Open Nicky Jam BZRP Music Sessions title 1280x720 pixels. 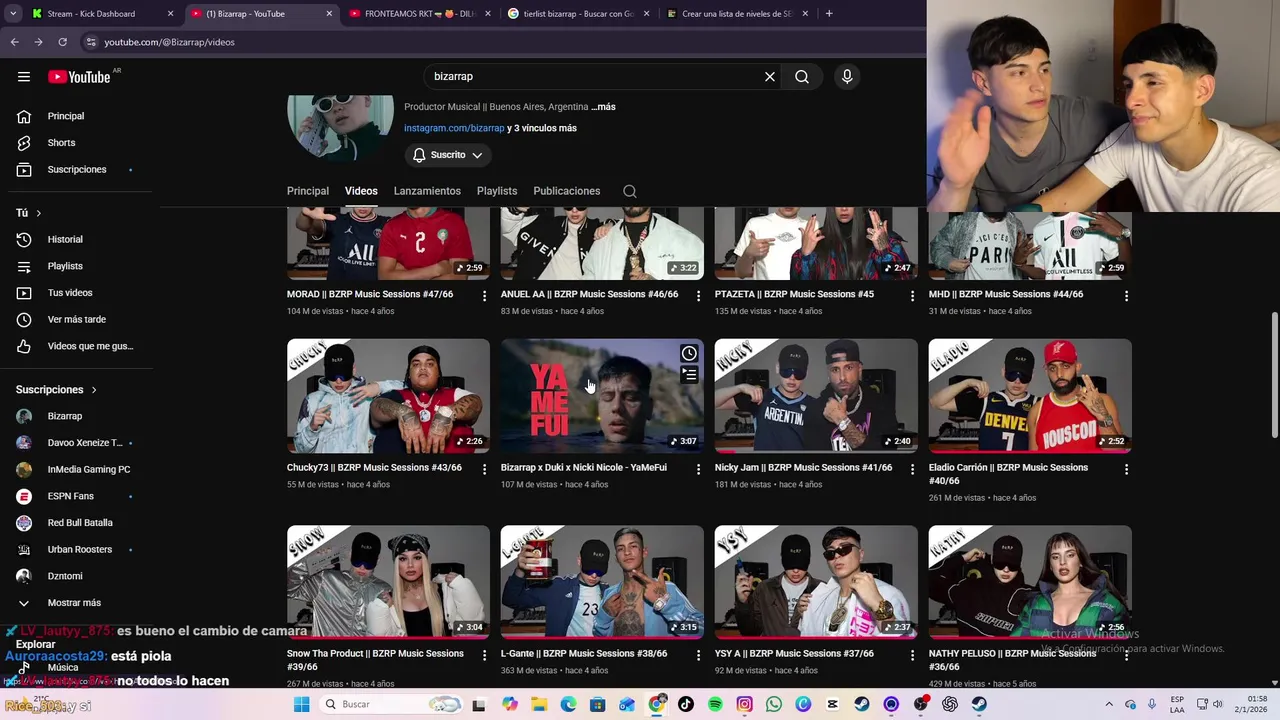pyautogui.click(x=803, y=467)
